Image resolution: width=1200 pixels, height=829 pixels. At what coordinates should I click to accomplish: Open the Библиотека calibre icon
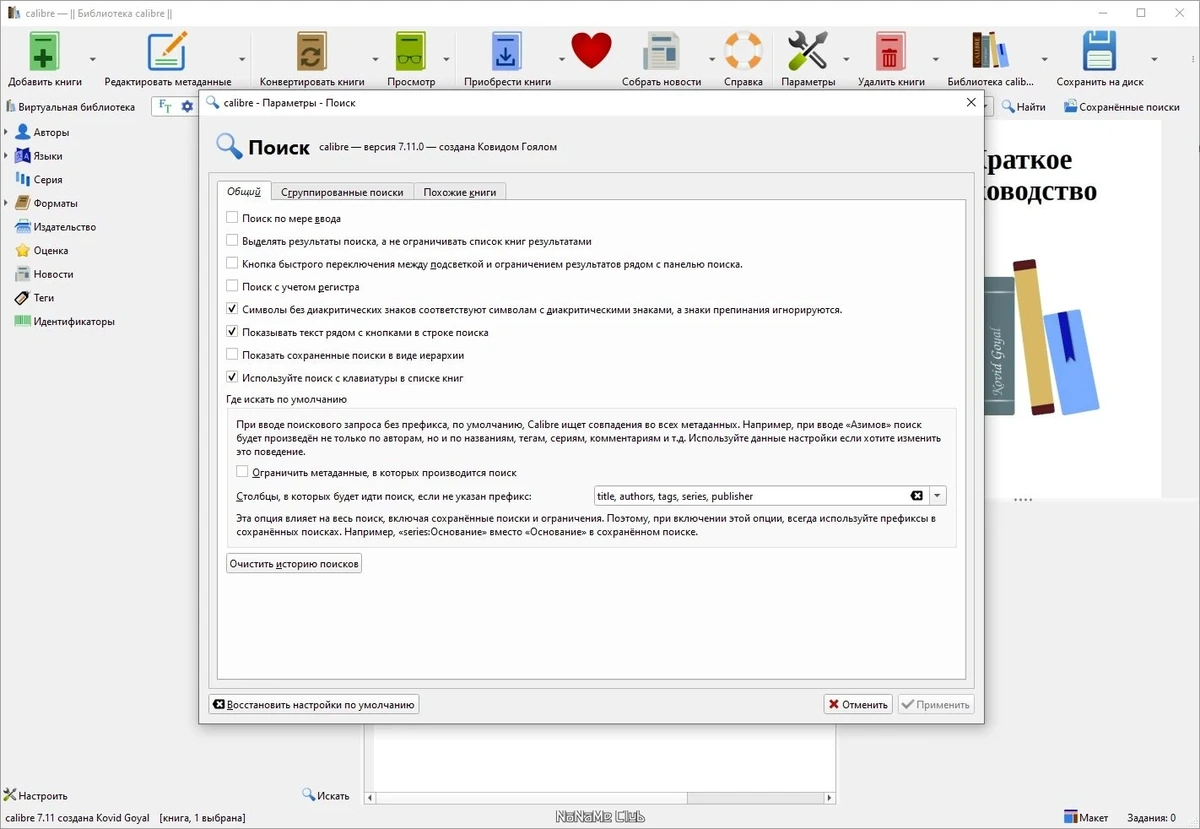[x=990, y=51]
